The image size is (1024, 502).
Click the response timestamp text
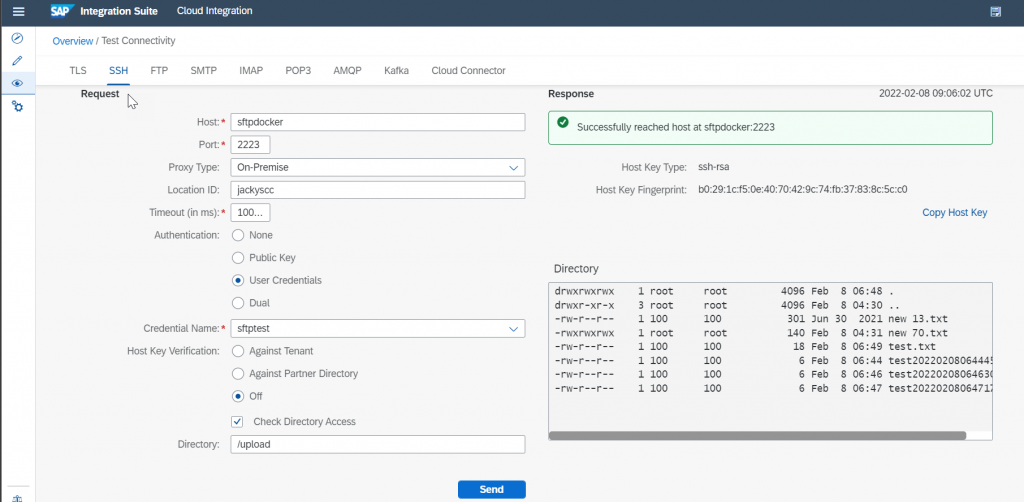(x=936, y=93)
